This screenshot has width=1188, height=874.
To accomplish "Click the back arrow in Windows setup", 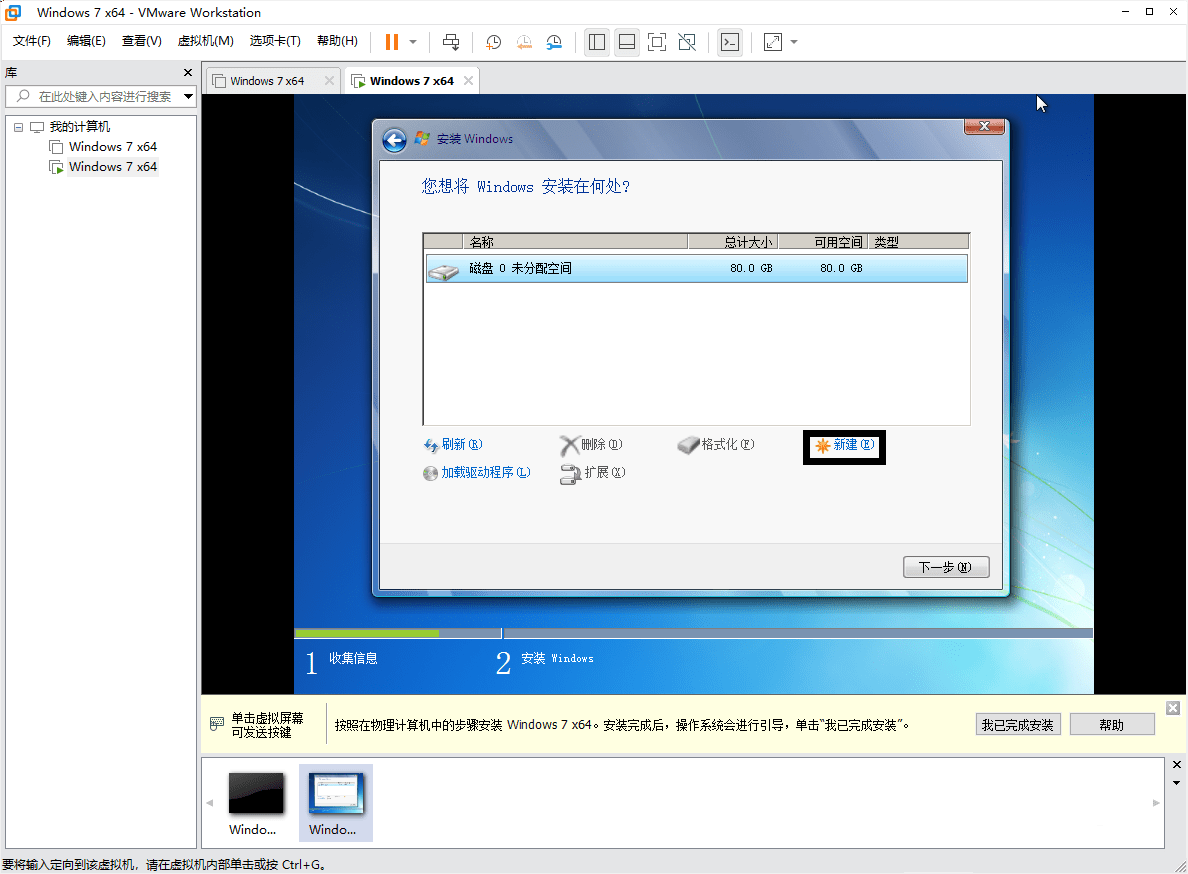I will [x=394, y=140].
